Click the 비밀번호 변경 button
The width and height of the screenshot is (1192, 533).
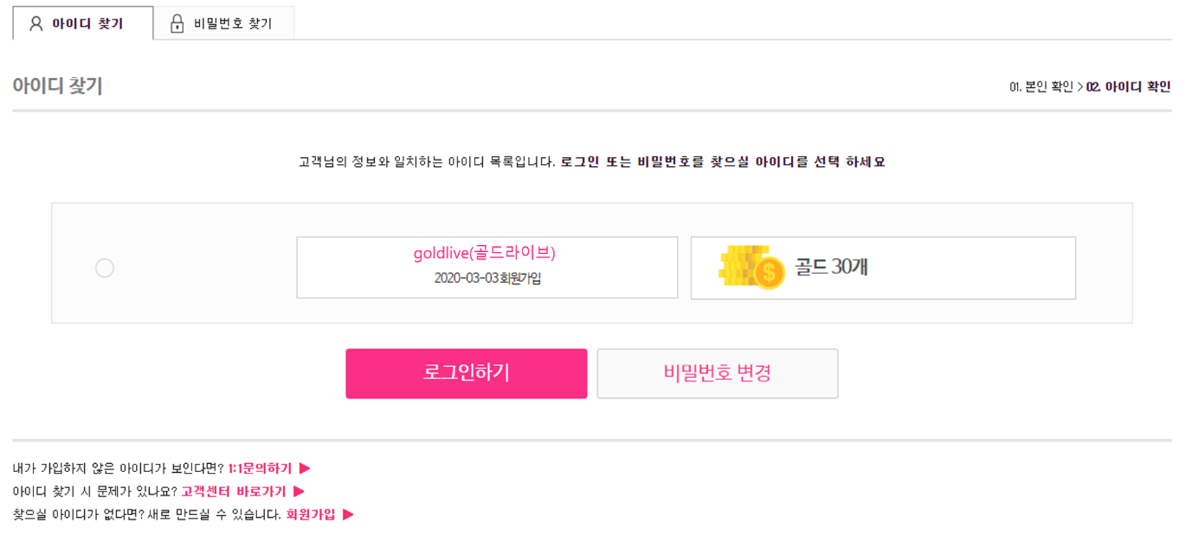coord(717,373)
